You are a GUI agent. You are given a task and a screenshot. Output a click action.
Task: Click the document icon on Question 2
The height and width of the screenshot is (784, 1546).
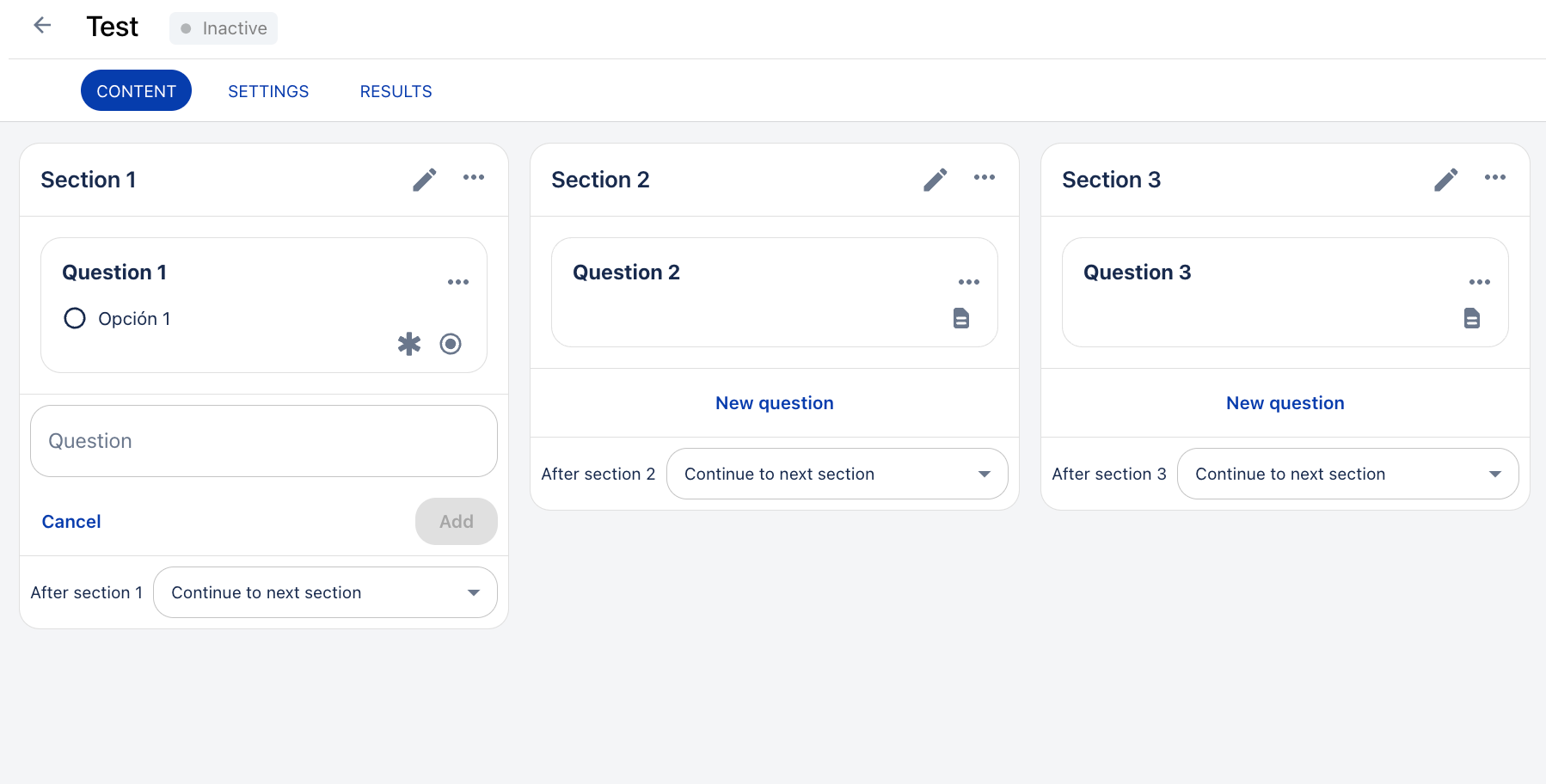(961, 318)
